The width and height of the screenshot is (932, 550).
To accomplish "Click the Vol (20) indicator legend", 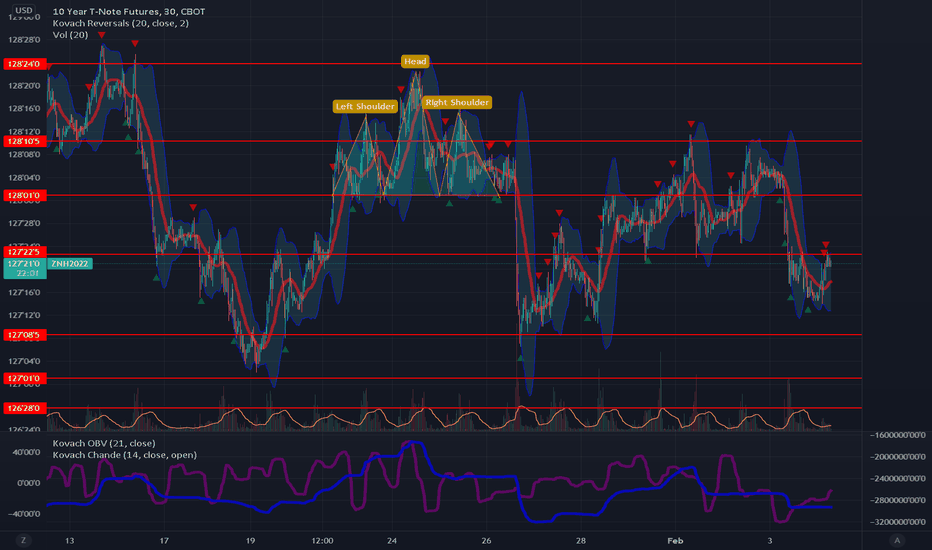I will coord(70,34).
